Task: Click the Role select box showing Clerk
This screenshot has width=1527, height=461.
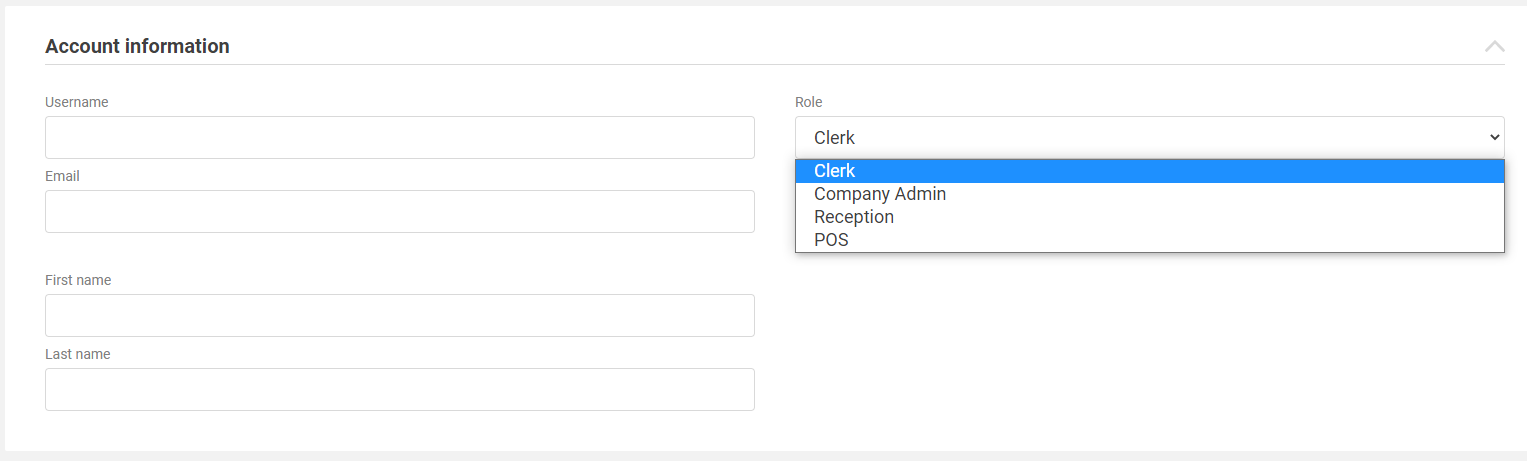Action: (x=1140, y=137)
